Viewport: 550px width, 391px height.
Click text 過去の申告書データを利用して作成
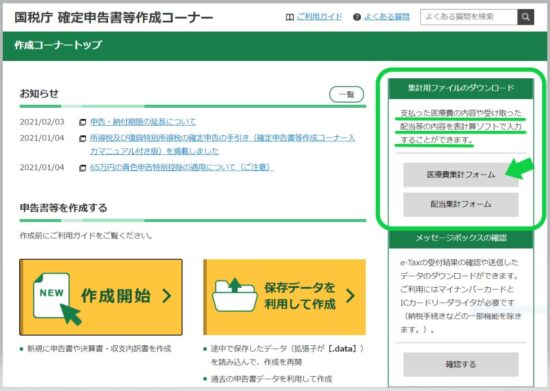click(271, 379)
